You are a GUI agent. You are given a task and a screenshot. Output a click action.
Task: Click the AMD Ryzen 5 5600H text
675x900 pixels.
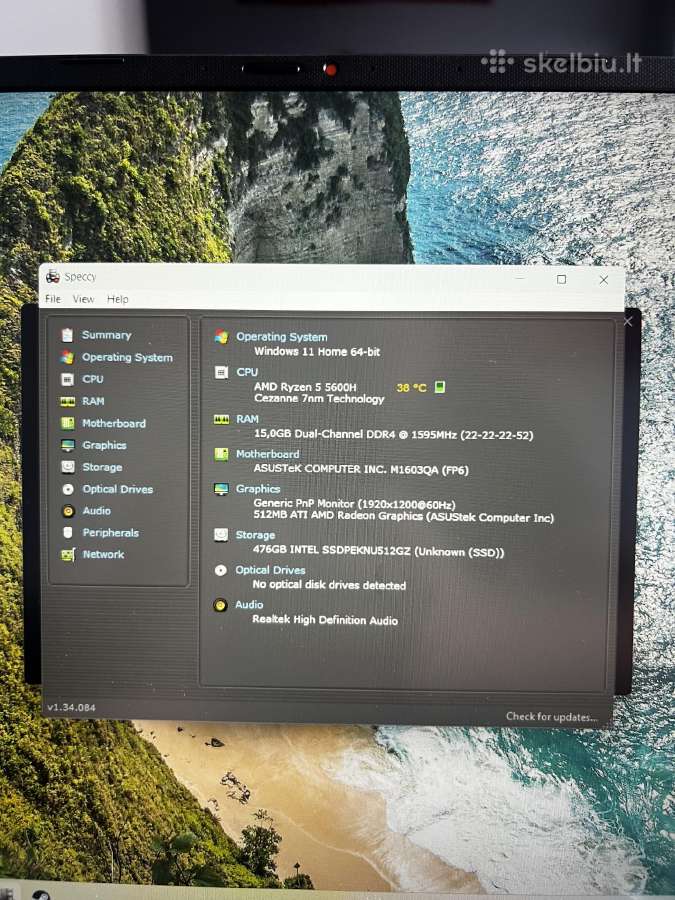click(305, 387)
